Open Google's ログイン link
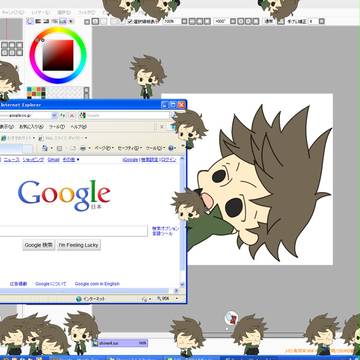The image size is (360, 360). [168, 160]
